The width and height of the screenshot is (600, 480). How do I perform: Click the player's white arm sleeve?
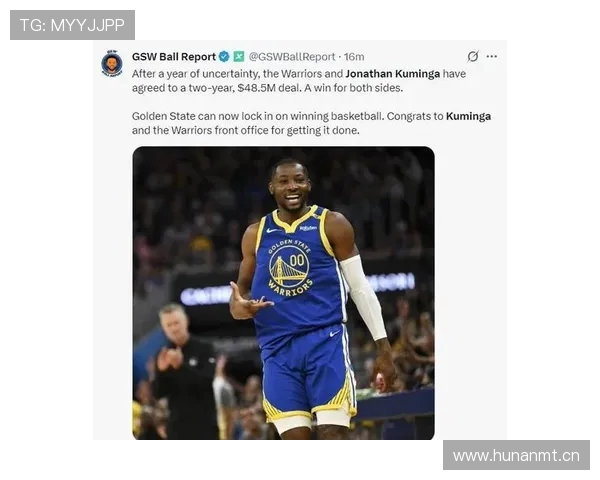[364, 297]
